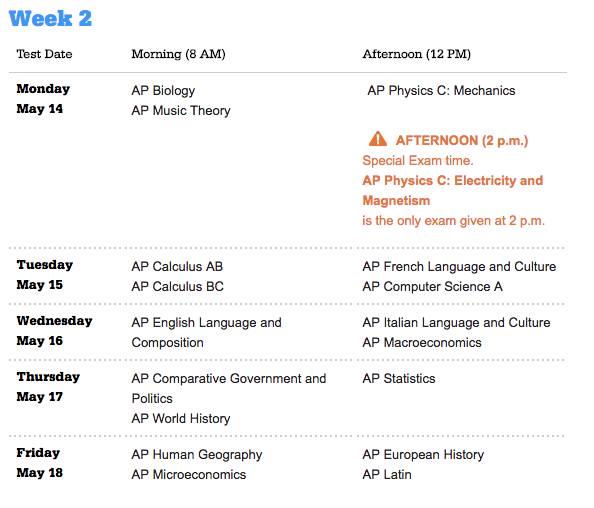594x508 pixels.
Task: Select AP Calculus BC entry
Action: [x=178, y=286]
